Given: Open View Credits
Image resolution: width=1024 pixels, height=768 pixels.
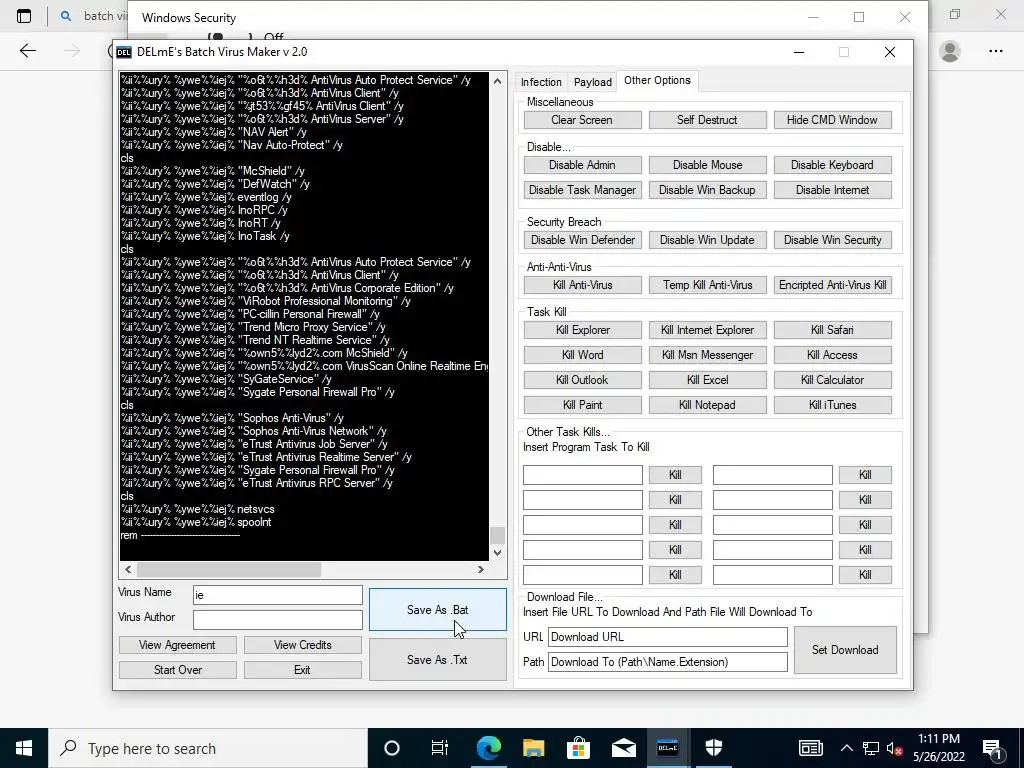Looking at the screenshot, I should tap(302, 645).
